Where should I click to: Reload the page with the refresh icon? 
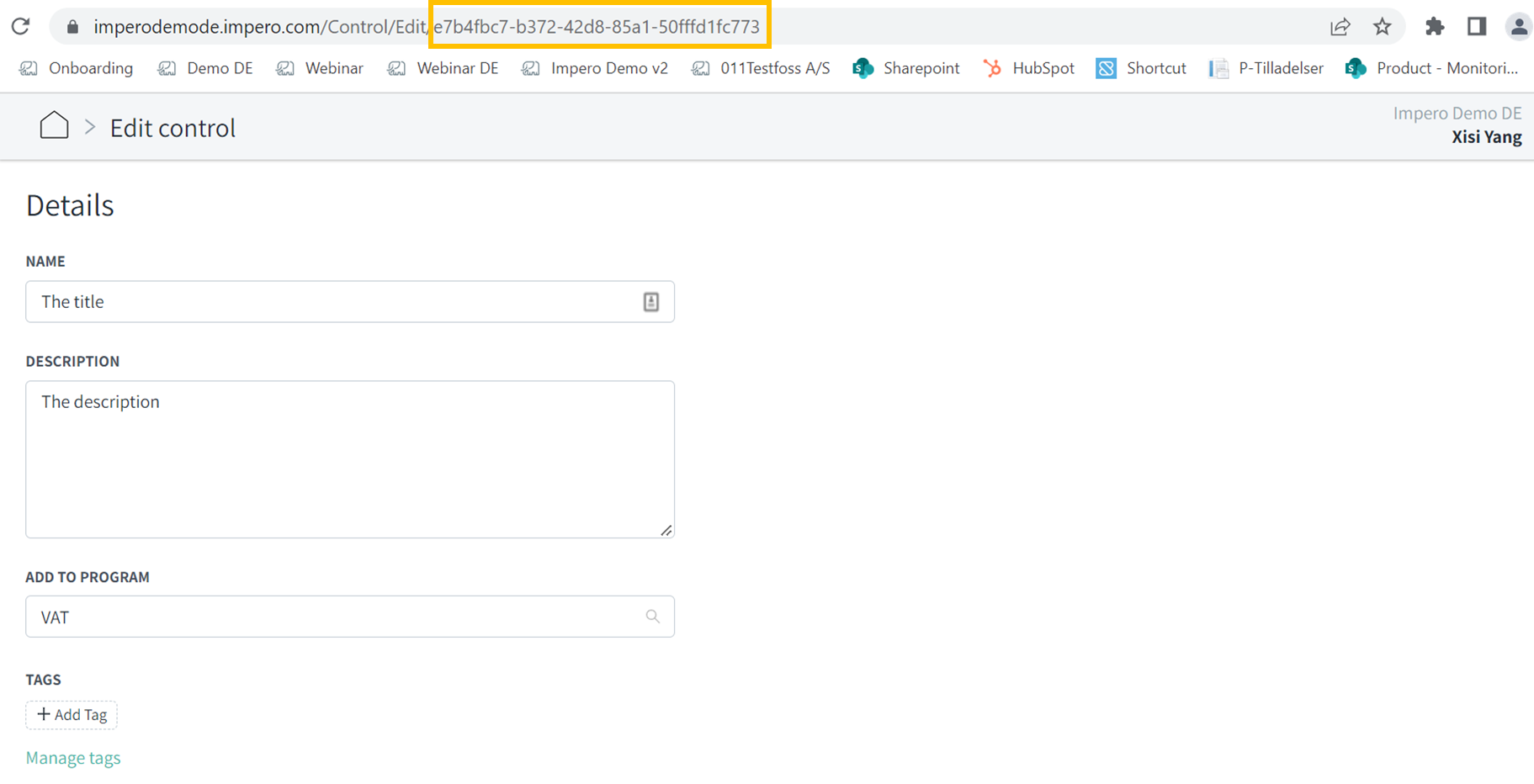coord(21,26)
